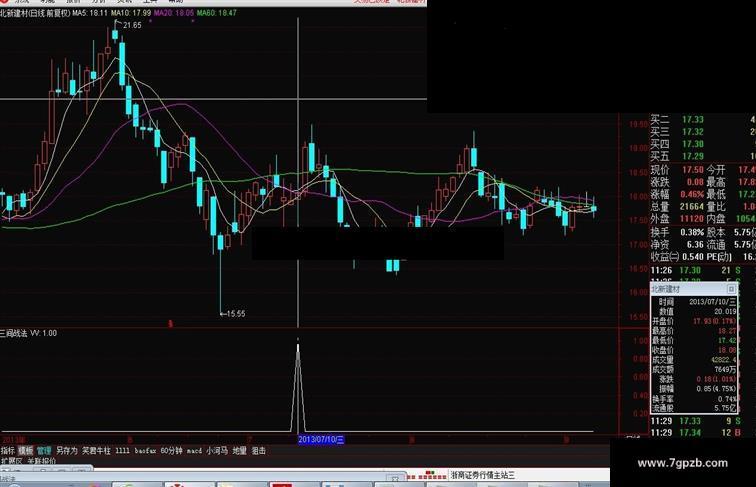Select the 管理 tab
This screenshot has height=487, width=756.
(43, 450)
